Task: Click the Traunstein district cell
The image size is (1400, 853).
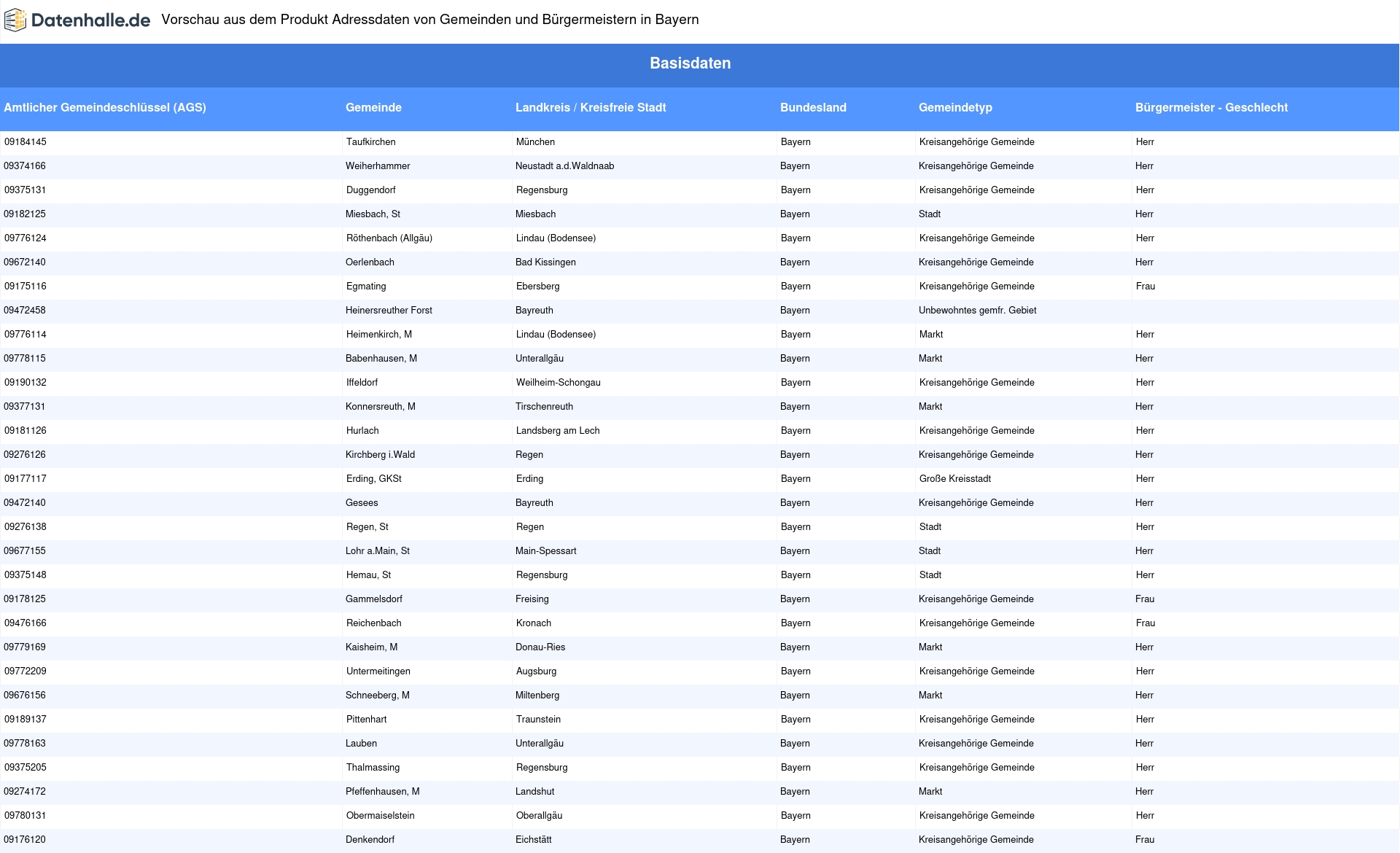Action: coord(539,719)
